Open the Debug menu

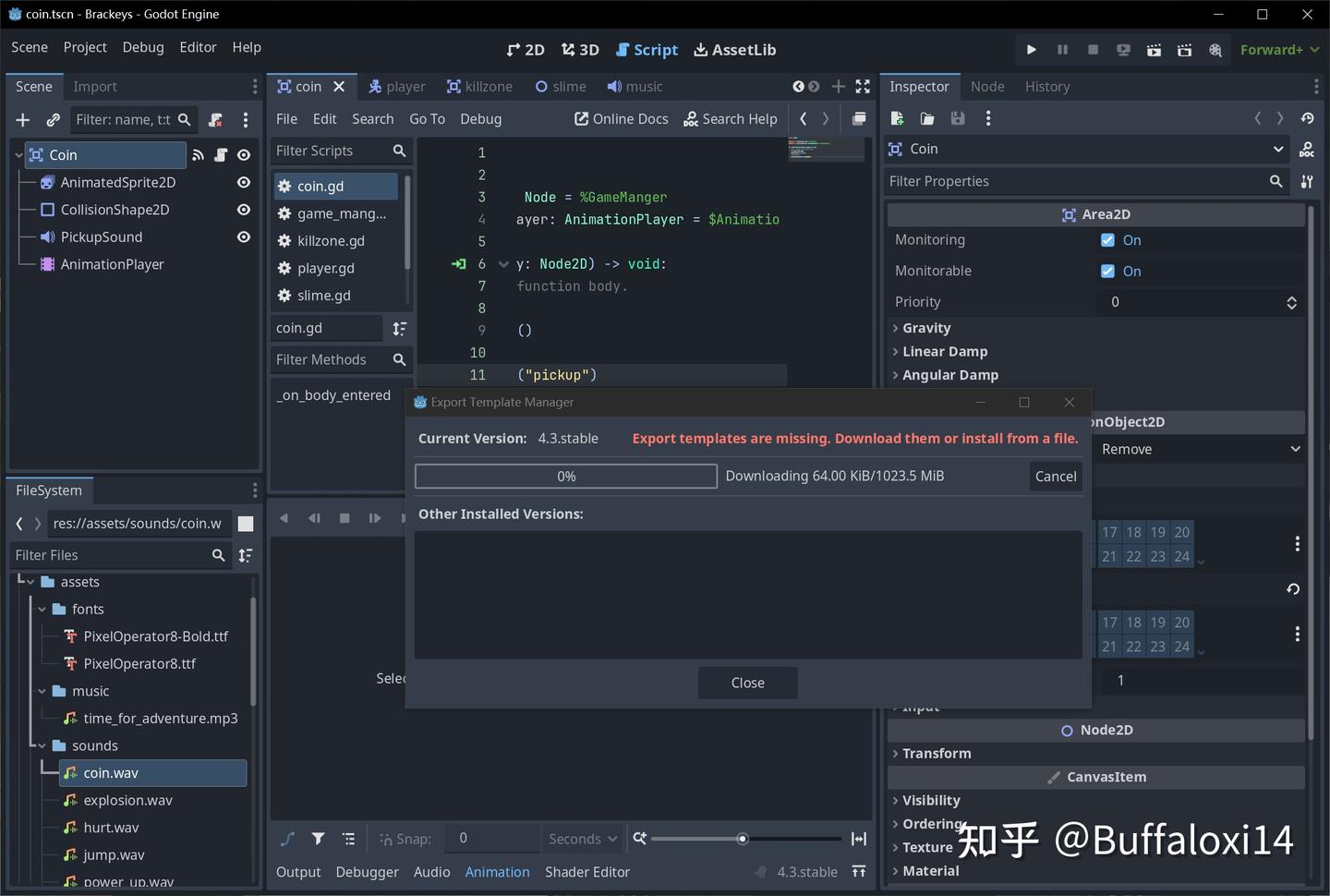click(x=143, y=47)
